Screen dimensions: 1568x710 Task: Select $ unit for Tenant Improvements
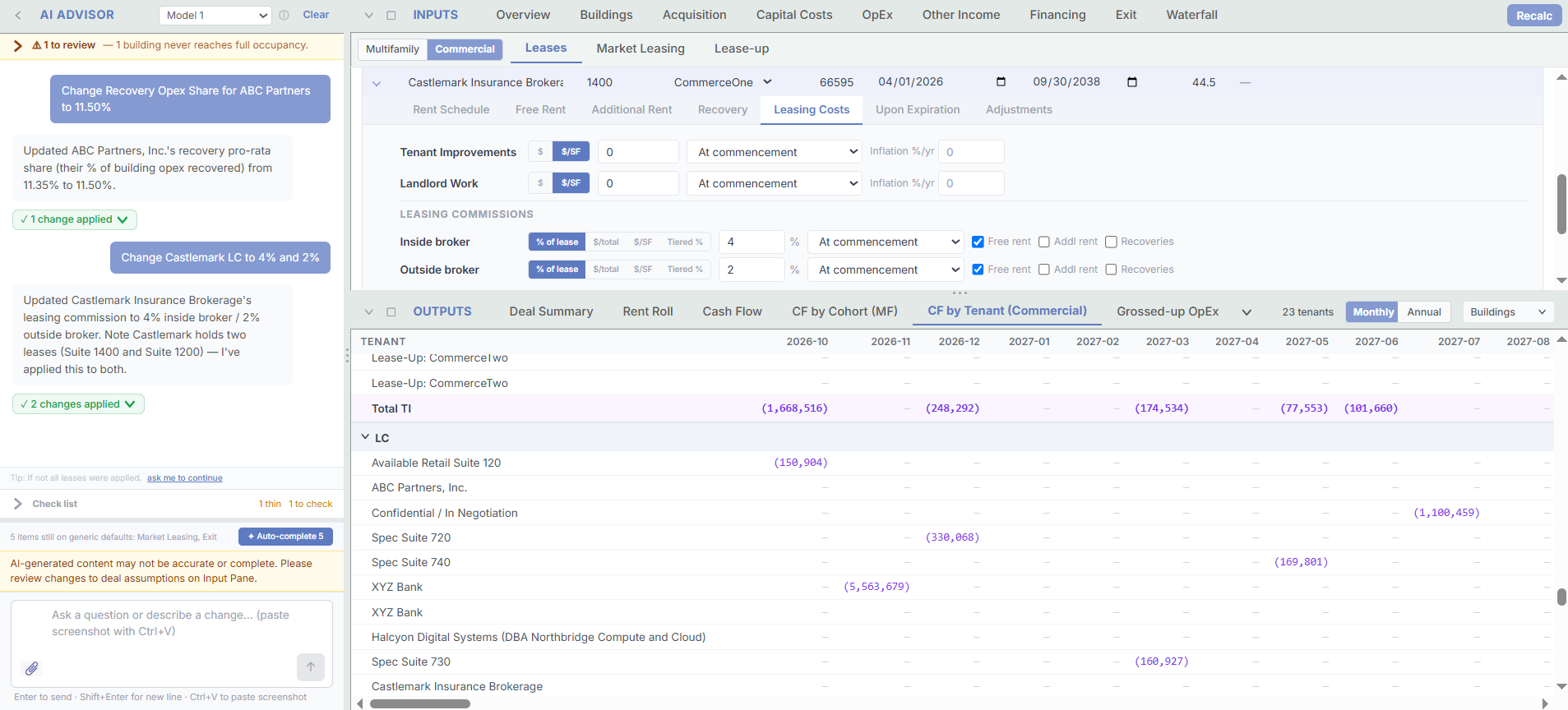pos(540,152)
